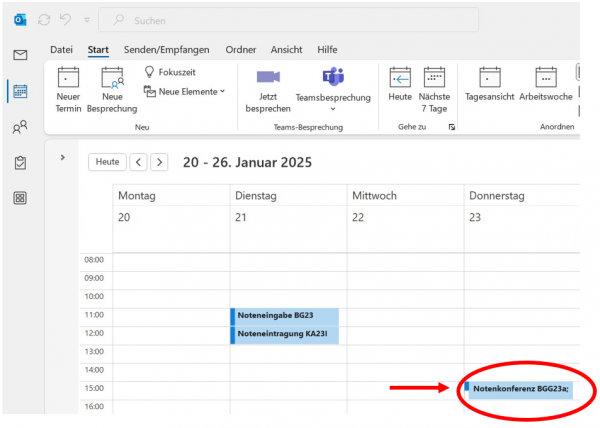Click the Suchen search field
Viewport: 600px width, 428px height.
tap(290, 20)
